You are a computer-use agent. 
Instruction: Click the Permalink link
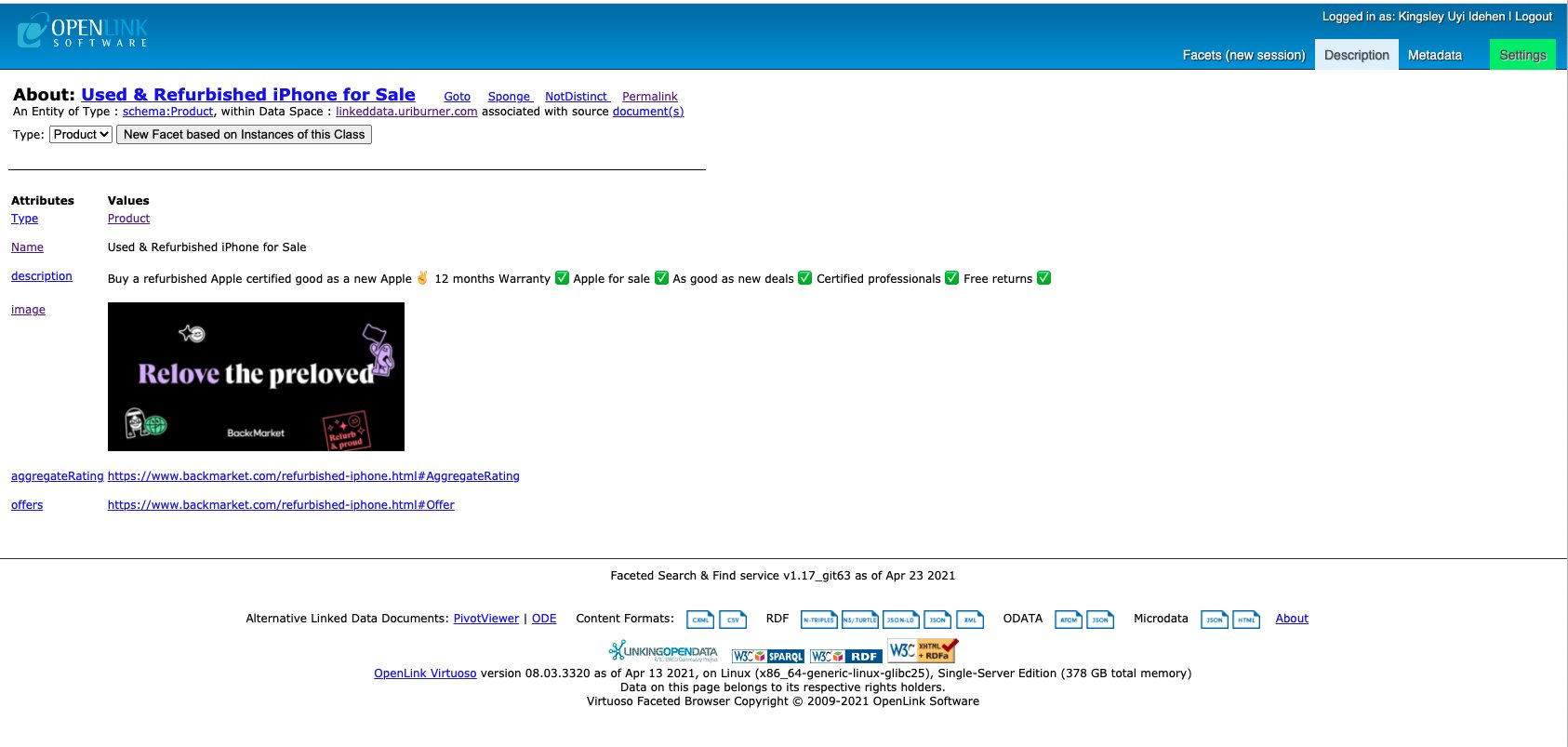[x=649, y=97]
